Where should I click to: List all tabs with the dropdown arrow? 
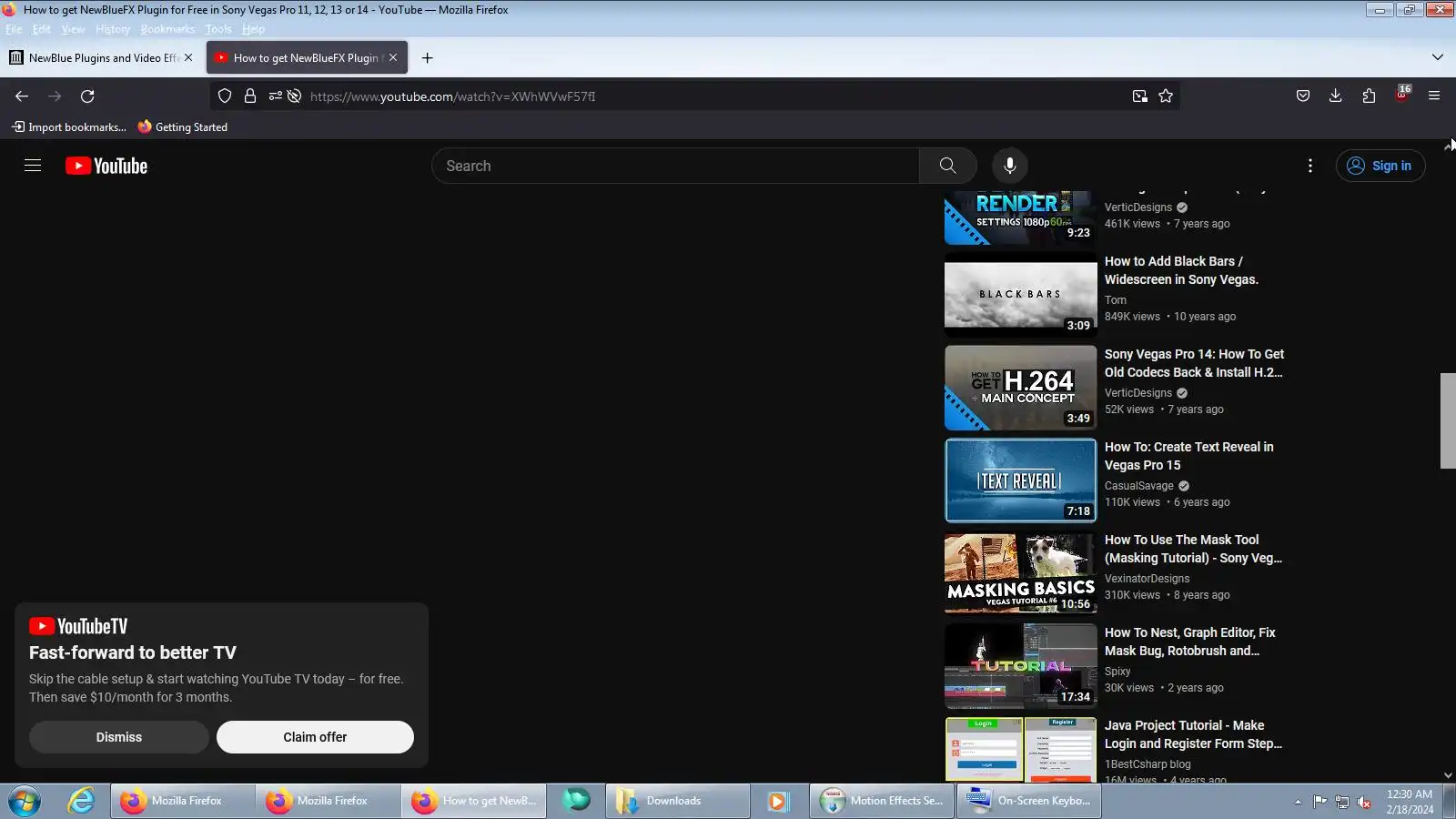[1438, 57]
